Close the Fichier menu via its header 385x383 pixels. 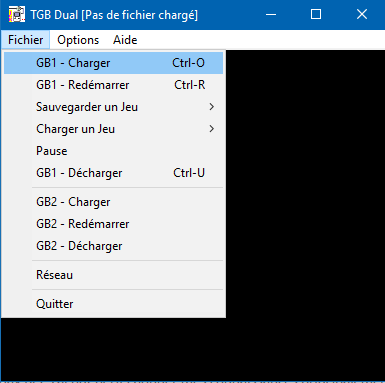[x=26, y=40]
